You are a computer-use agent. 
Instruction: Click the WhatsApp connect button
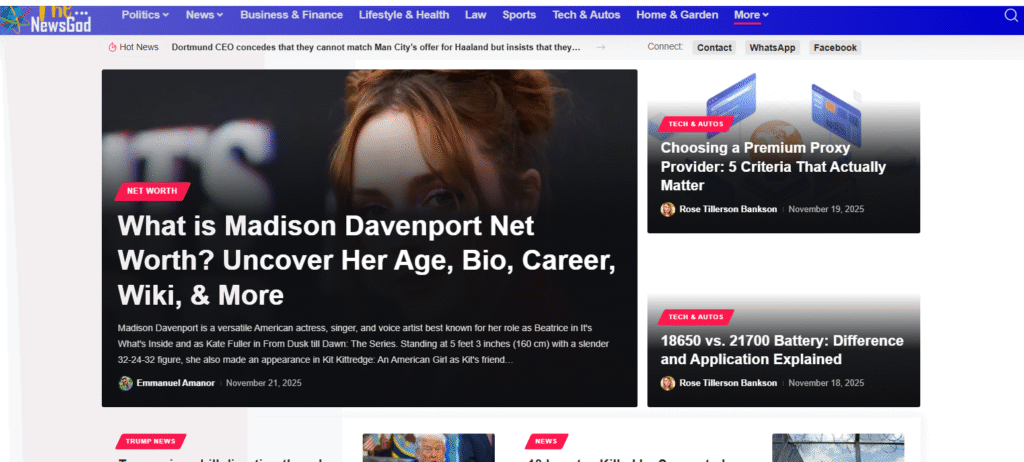pos(772,48)
